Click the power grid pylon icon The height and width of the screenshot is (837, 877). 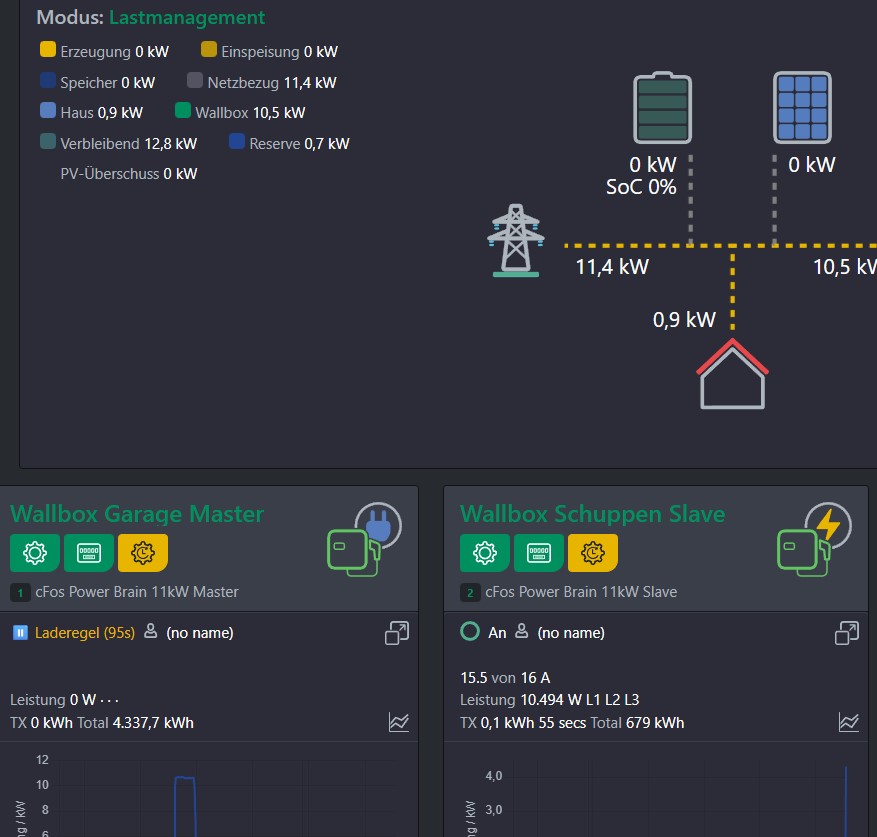tap(515, 240)
